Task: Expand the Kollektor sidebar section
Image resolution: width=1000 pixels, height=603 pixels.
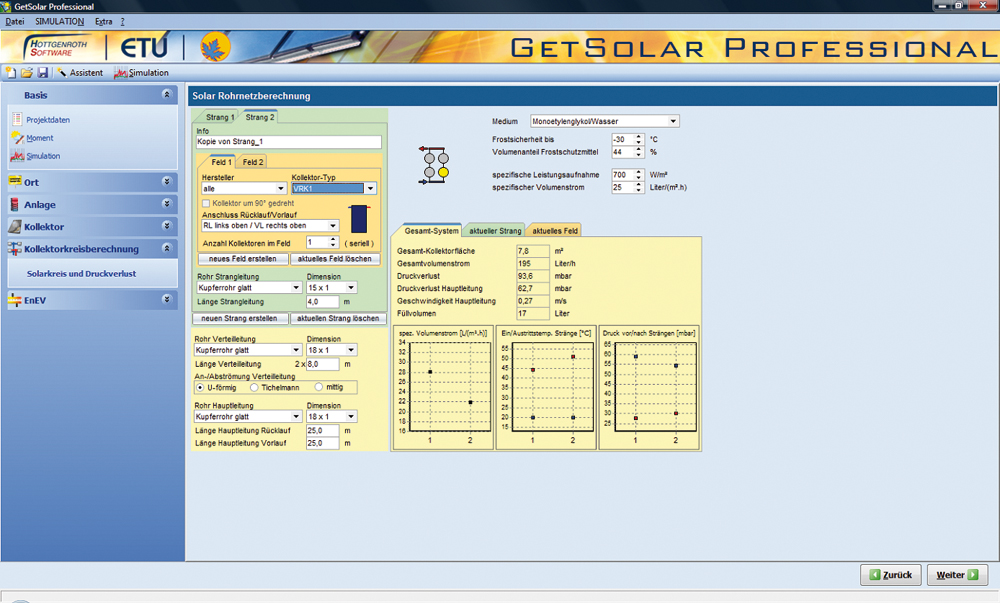Action: [x=167, y=226]
